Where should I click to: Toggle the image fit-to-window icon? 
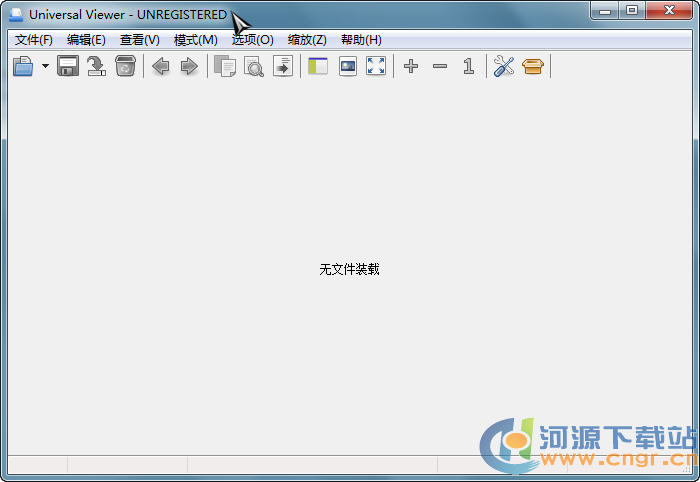pyautogui.click(x=347, y=67)
